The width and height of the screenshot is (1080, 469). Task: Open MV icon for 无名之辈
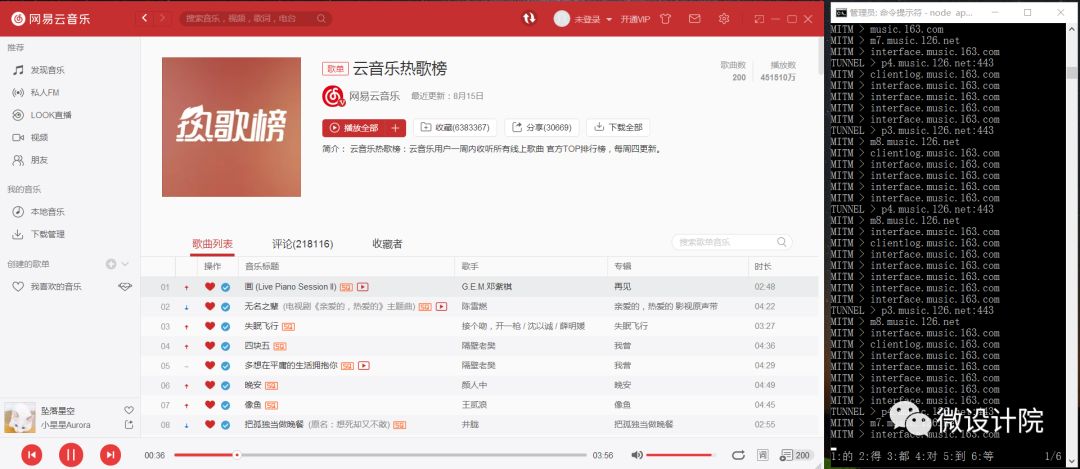pyautogui.click(x=442, y=306)
